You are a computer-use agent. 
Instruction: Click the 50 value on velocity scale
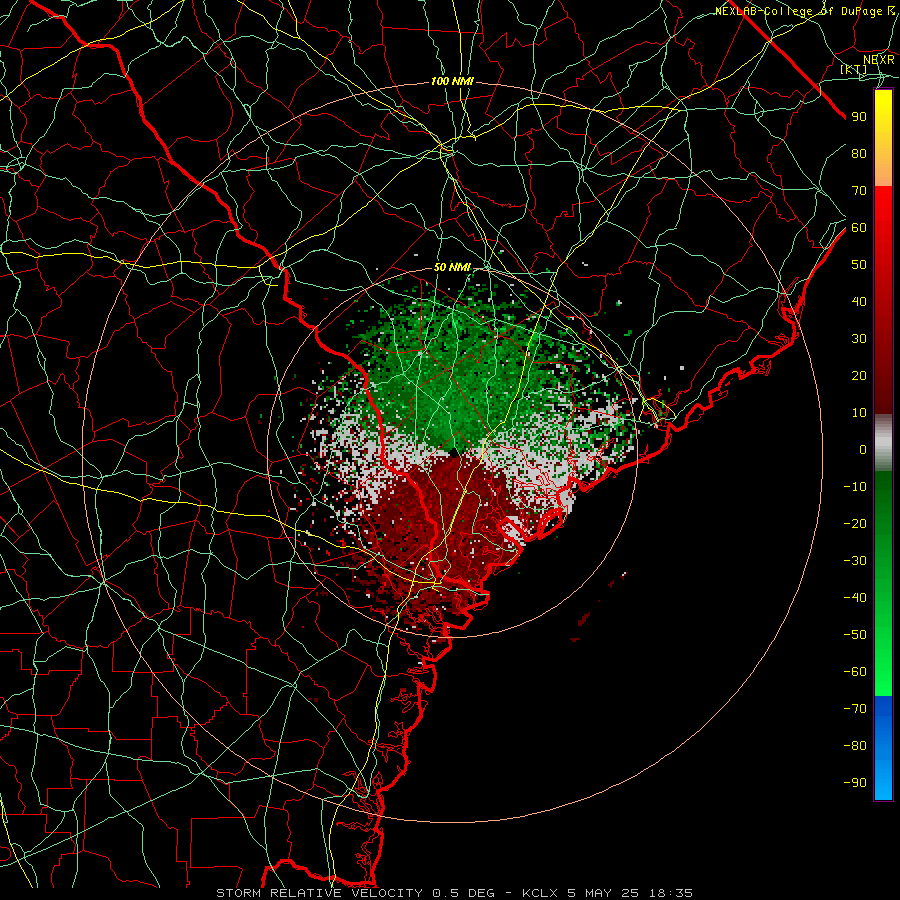(859, 265)
